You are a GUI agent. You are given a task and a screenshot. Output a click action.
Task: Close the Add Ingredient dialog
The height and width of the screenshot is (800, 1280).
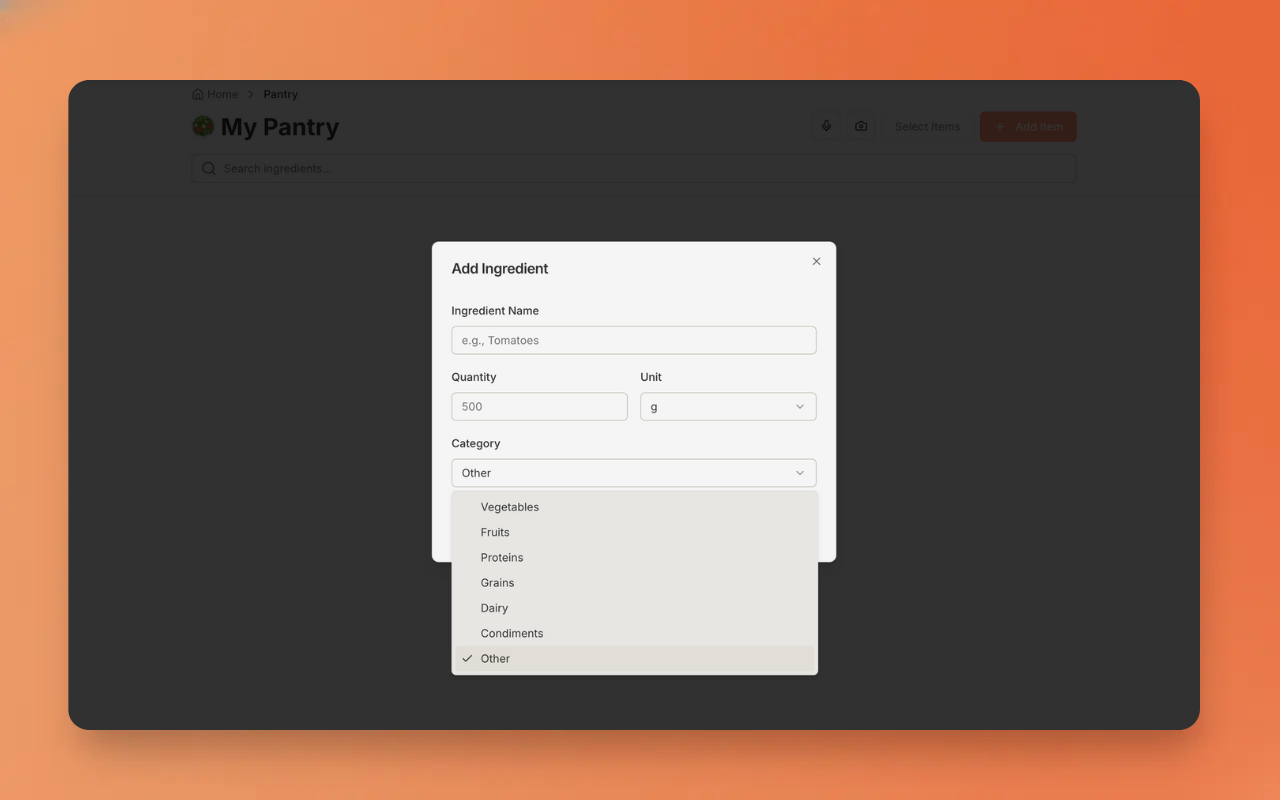pyautogui.click(x=816, y=261)
